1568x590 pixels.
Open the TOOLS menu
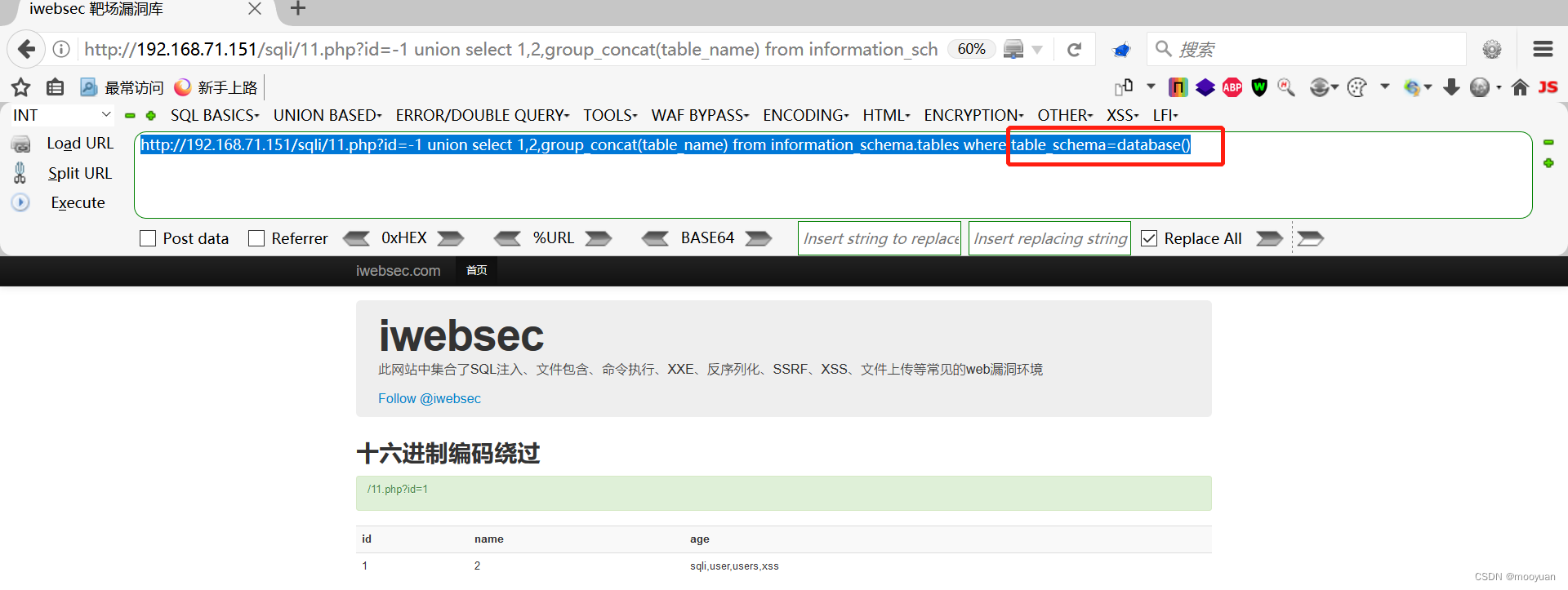coord(610,115)
